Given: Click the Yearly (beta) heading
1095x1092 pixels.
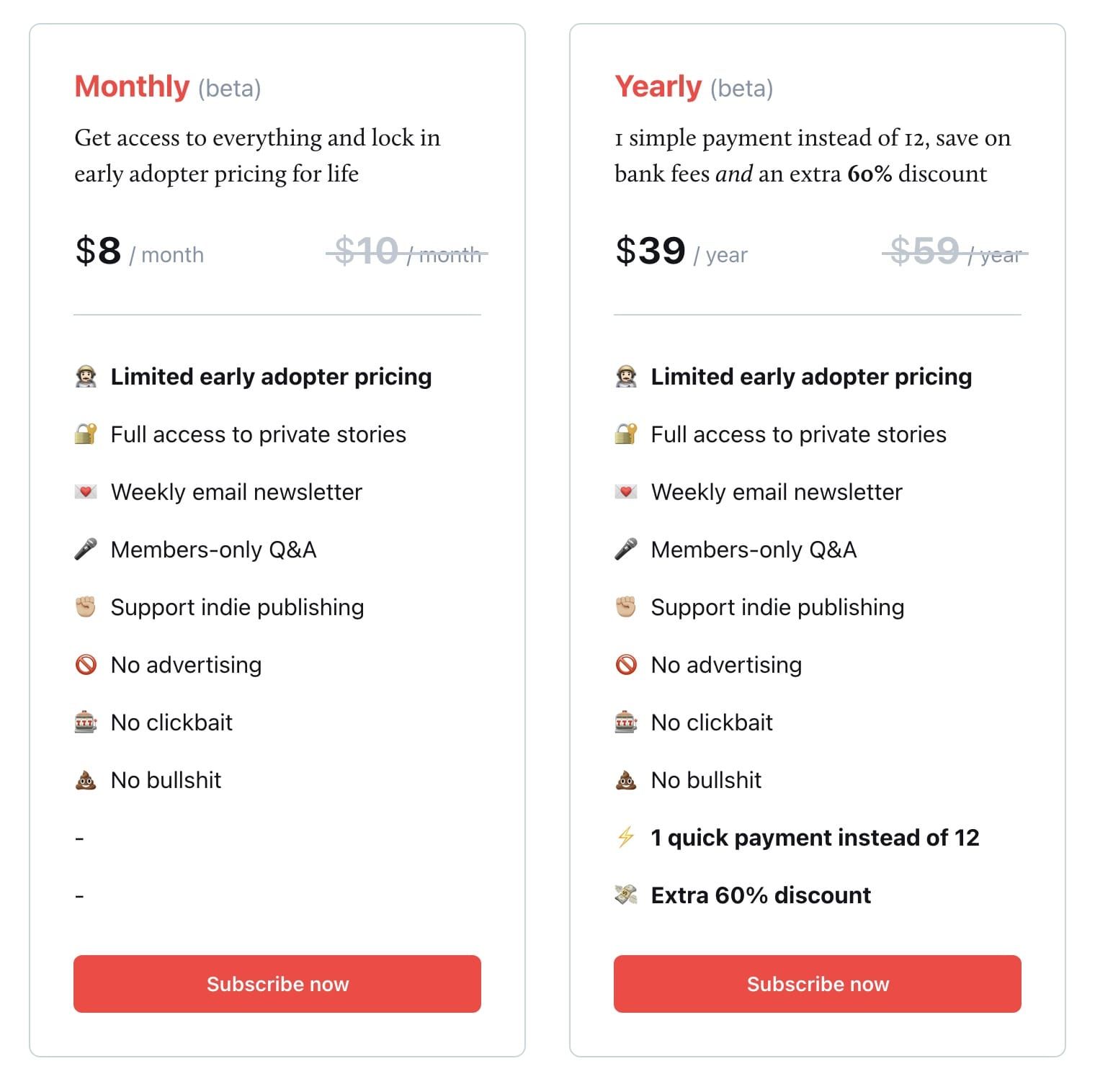Looking at the screenshot, I should 694,87.
